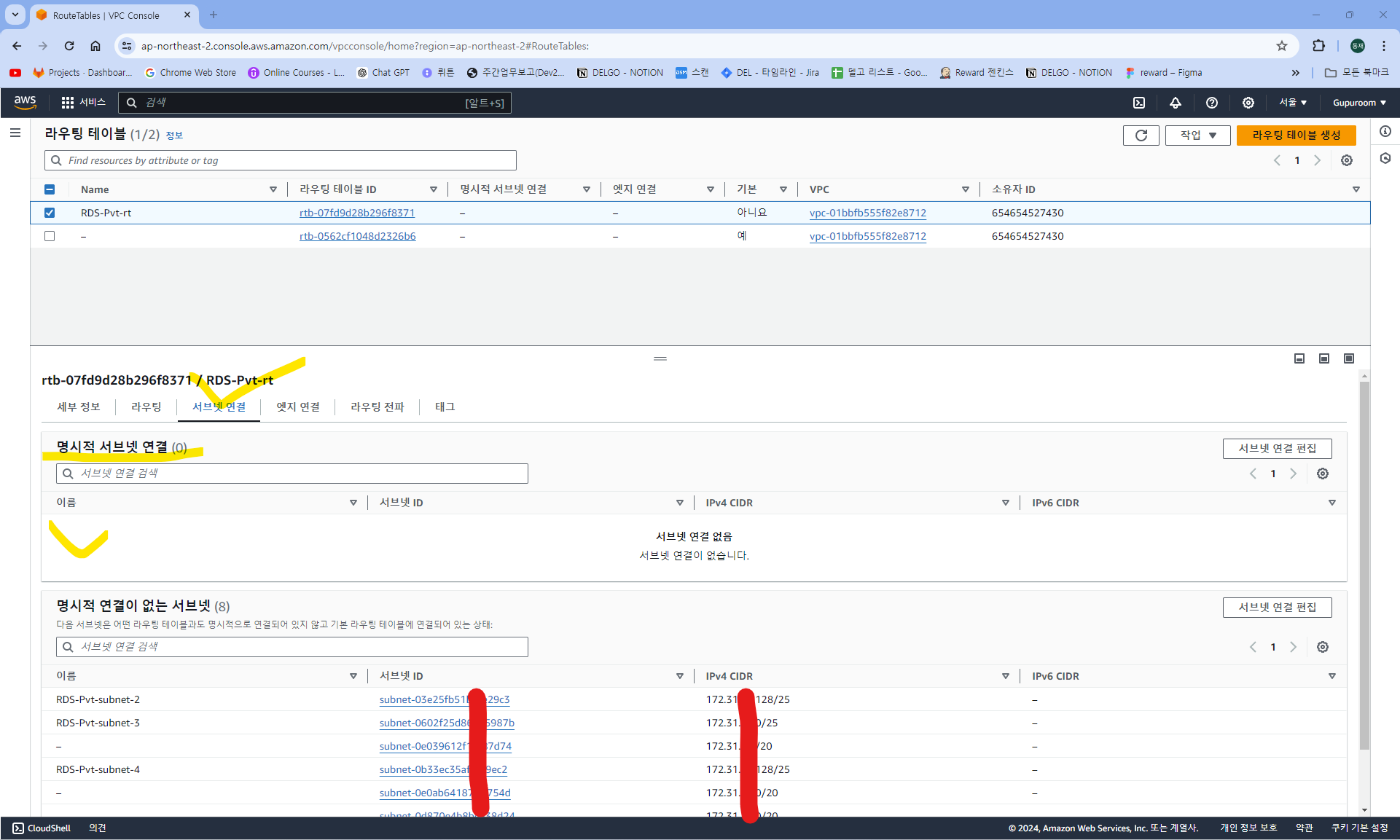Viewport: 1400px width, 840px height.
Task: Toggle the select-all header checkbox
Action: point(50,189)
